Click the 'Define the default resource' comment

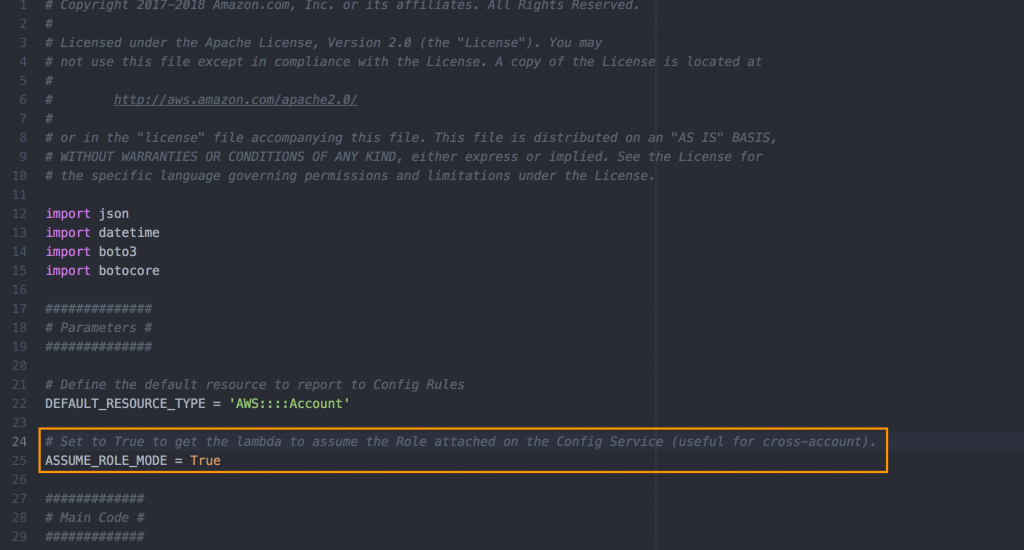[x=255, y=385]
